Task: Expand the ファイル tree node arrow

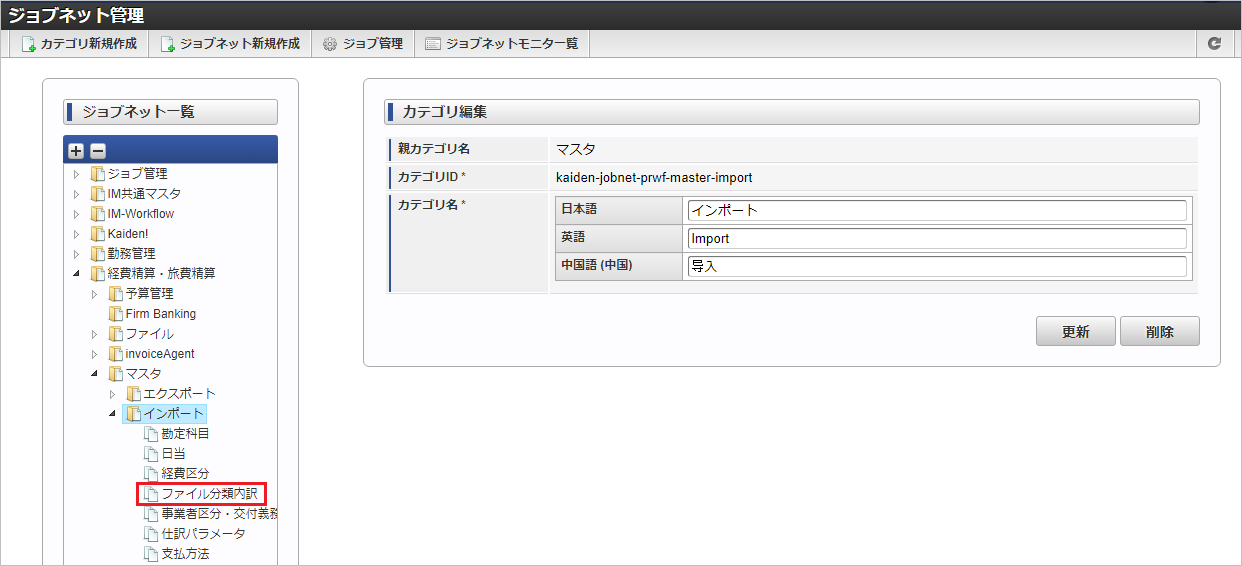Action: (94, 334)
